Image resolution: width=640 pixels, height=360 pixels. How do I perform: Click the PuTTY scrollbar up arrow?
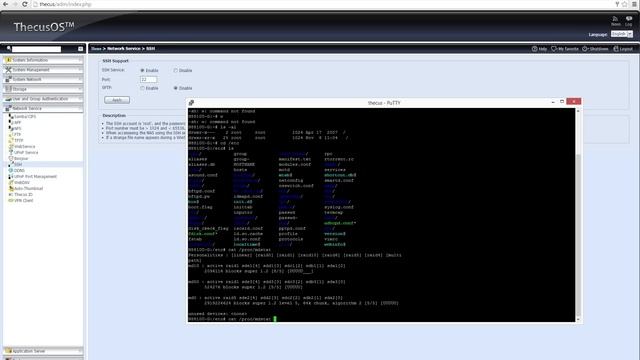pyautogui.click(x=578, y=111)
